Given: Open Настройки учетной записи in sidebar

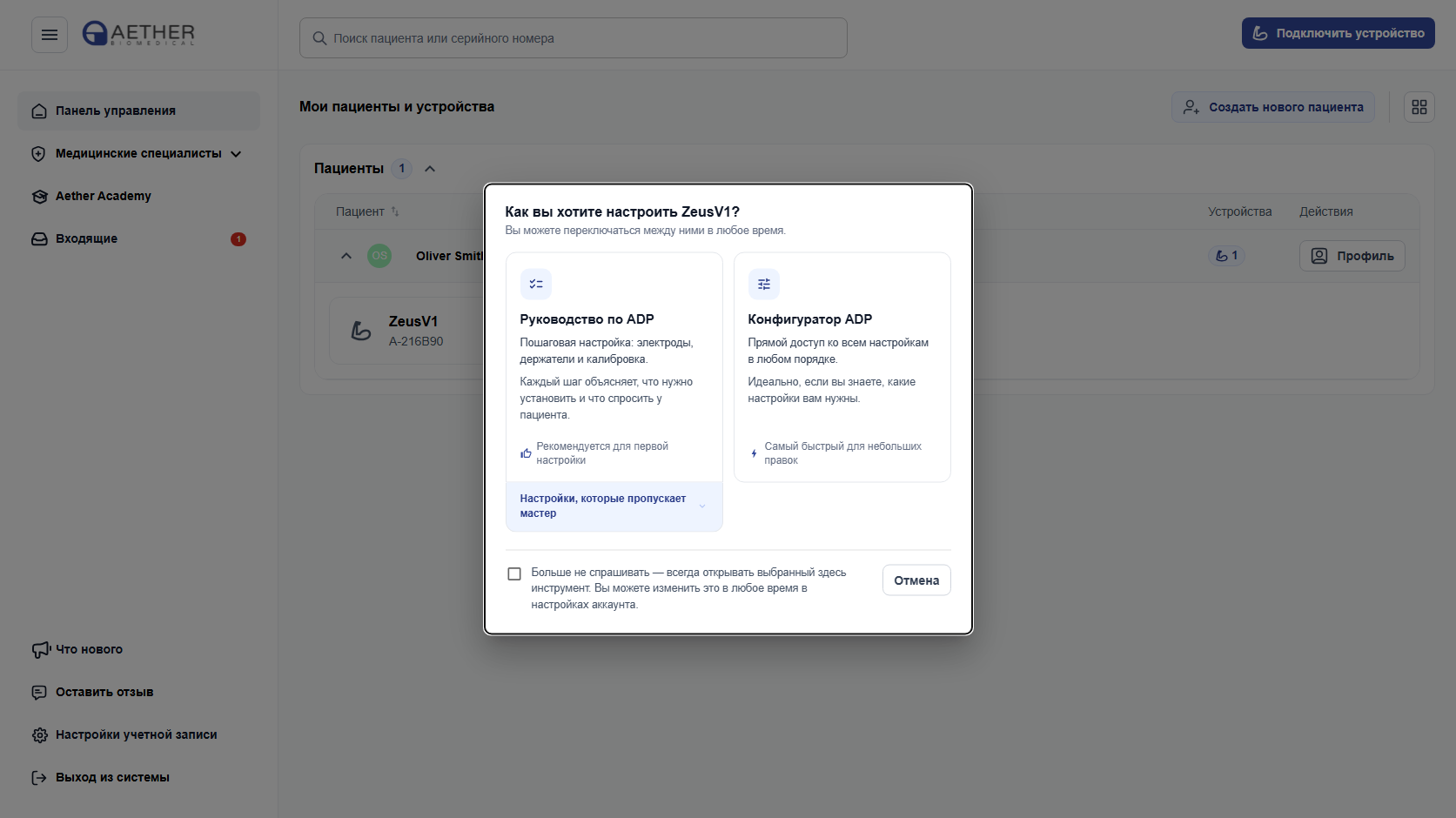Looking at the screenshot, I should click(x=139, y=735).
